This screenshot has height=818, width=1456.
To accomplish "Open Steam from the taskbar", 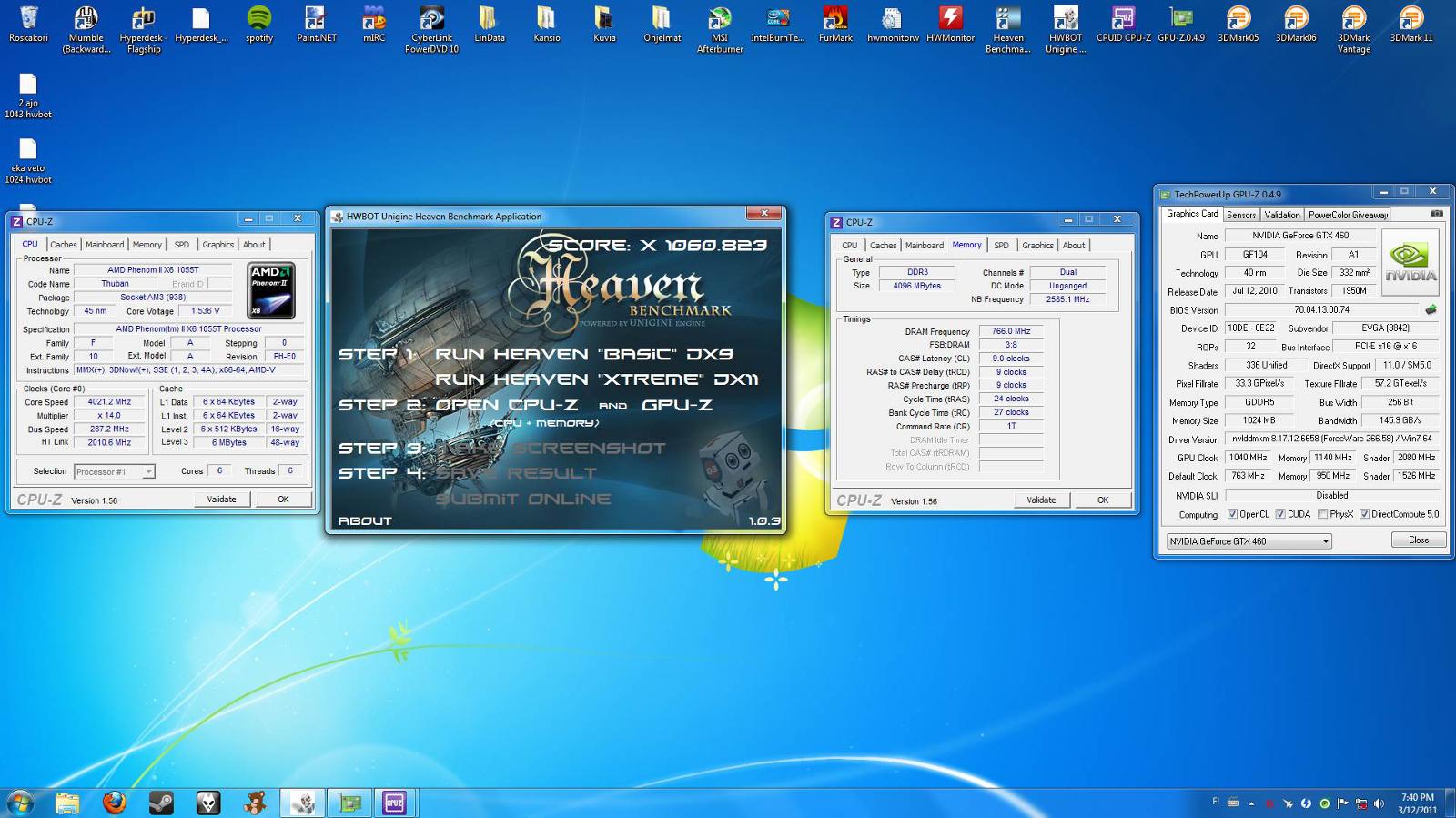I will click(x=161, y=803).
